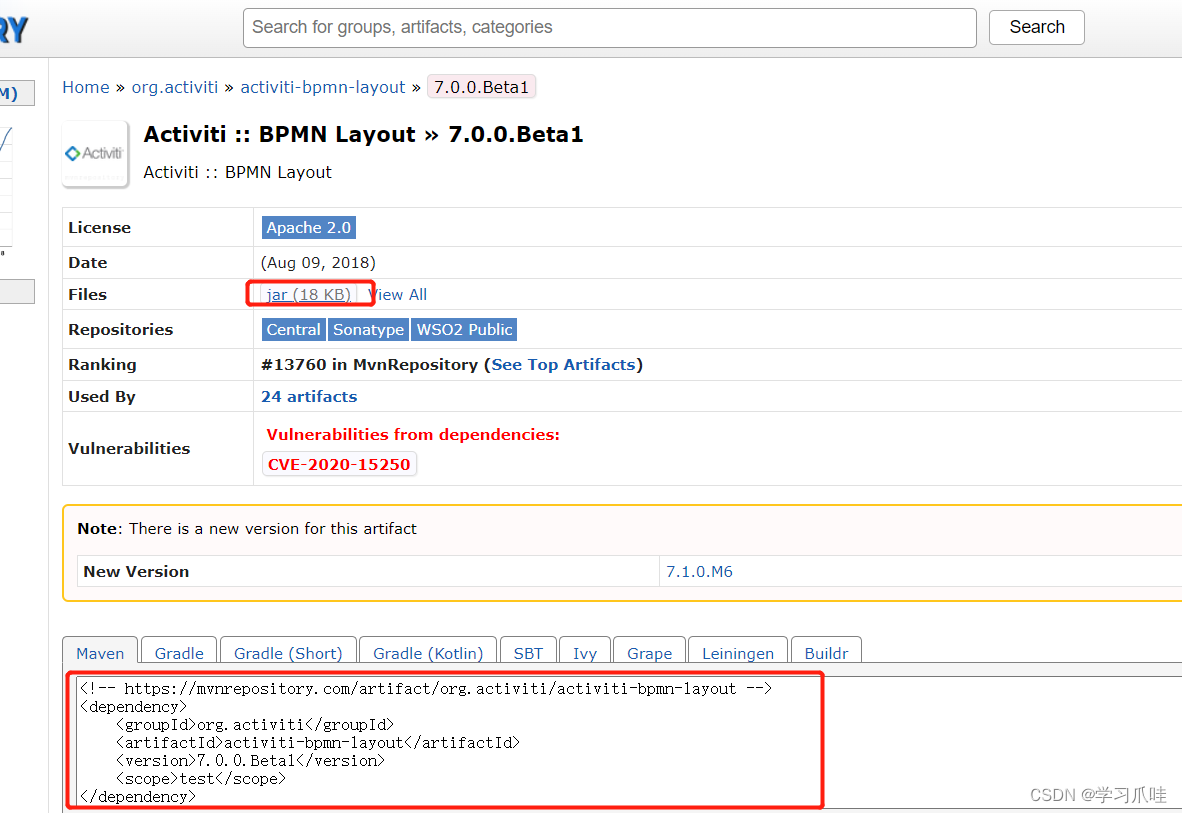Open the 24 artifacts link

click(309, 397)
